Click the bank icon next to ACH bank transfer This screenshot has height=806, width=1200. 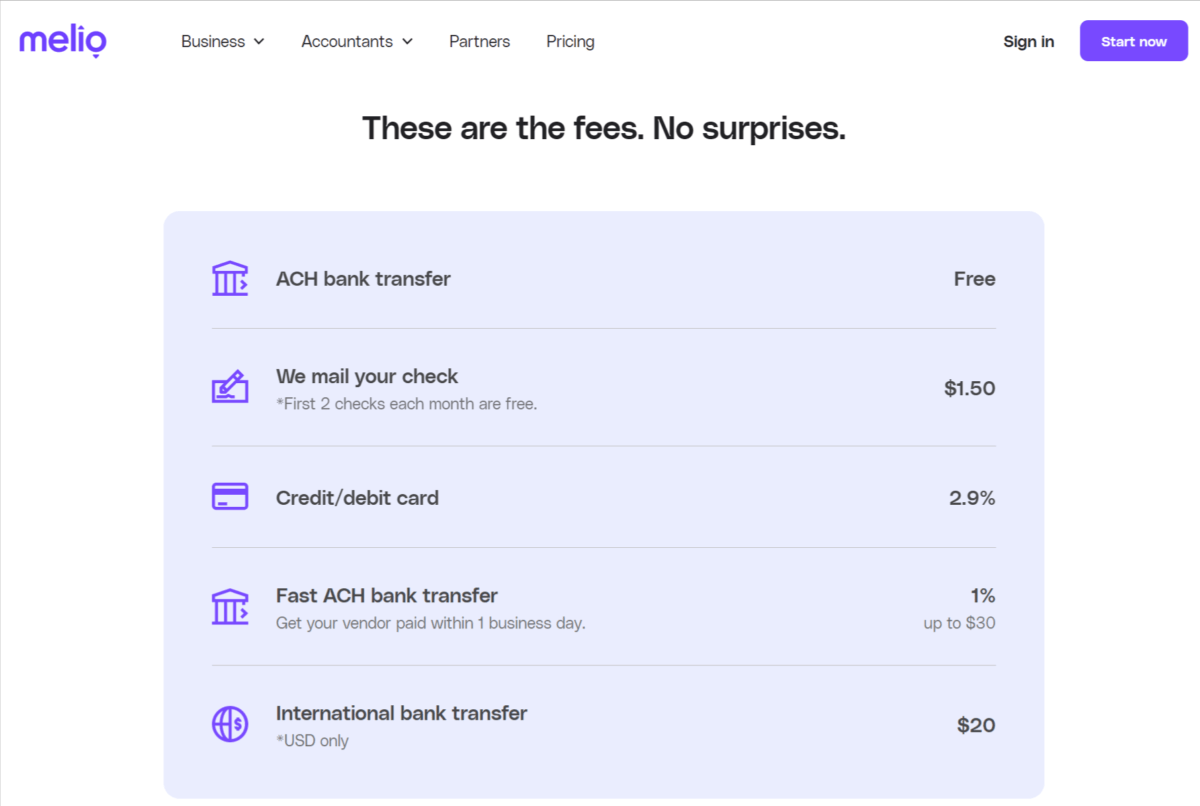point(230,278)
